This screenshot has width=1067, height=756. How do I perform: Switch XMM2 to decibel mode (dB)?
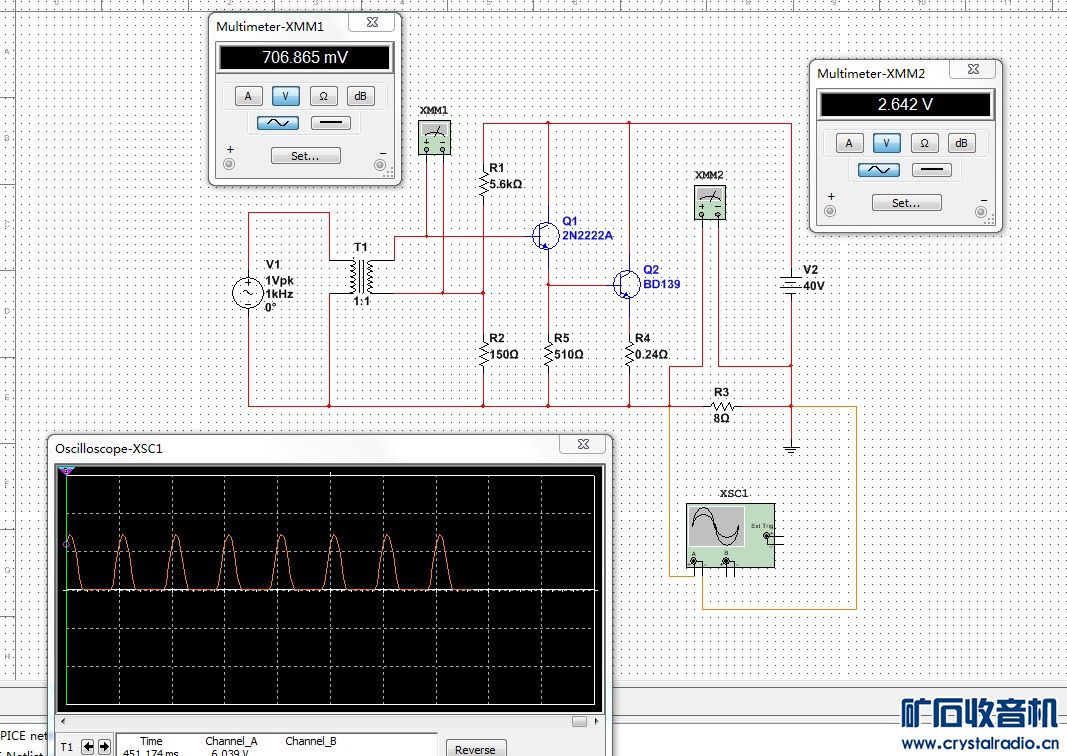coord(961,143)
